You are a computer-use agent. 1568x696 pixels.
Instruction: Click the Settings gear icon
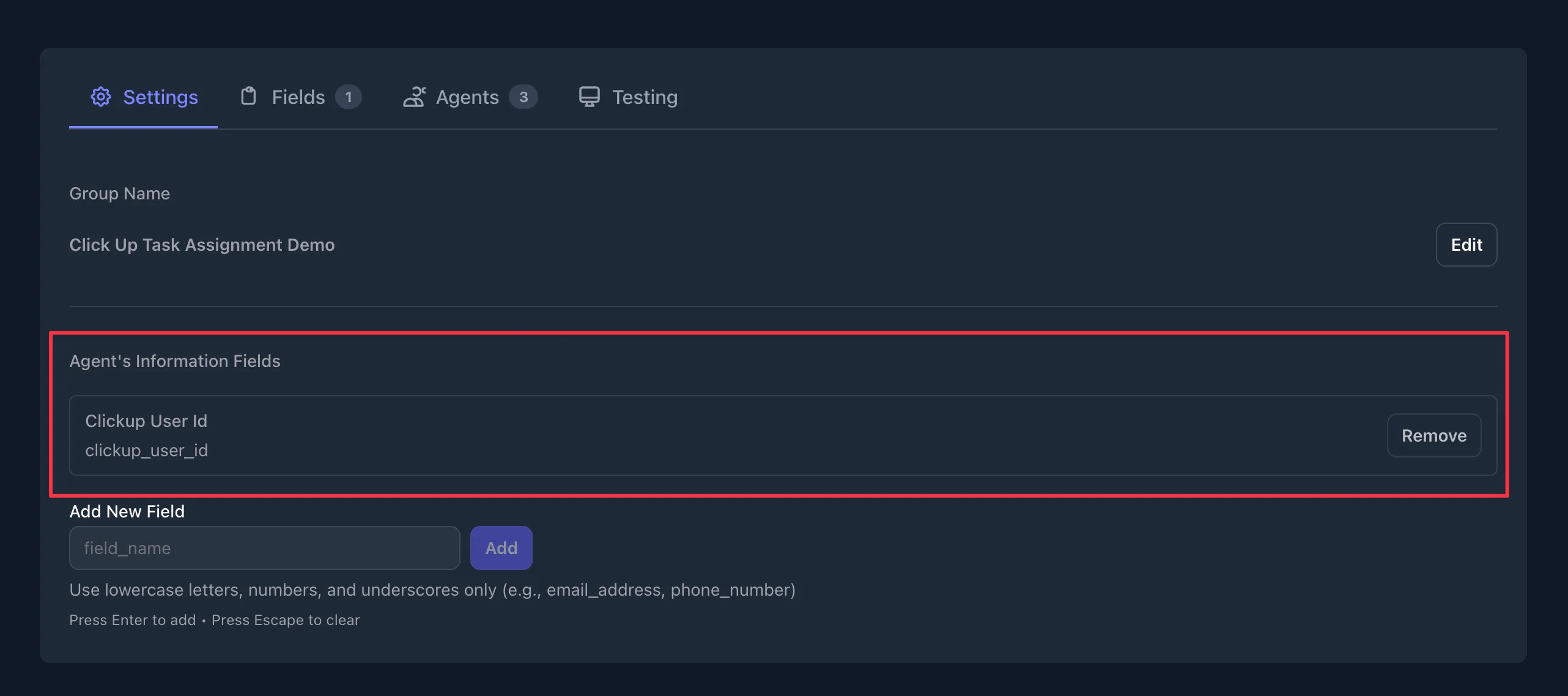click(101, 97)
